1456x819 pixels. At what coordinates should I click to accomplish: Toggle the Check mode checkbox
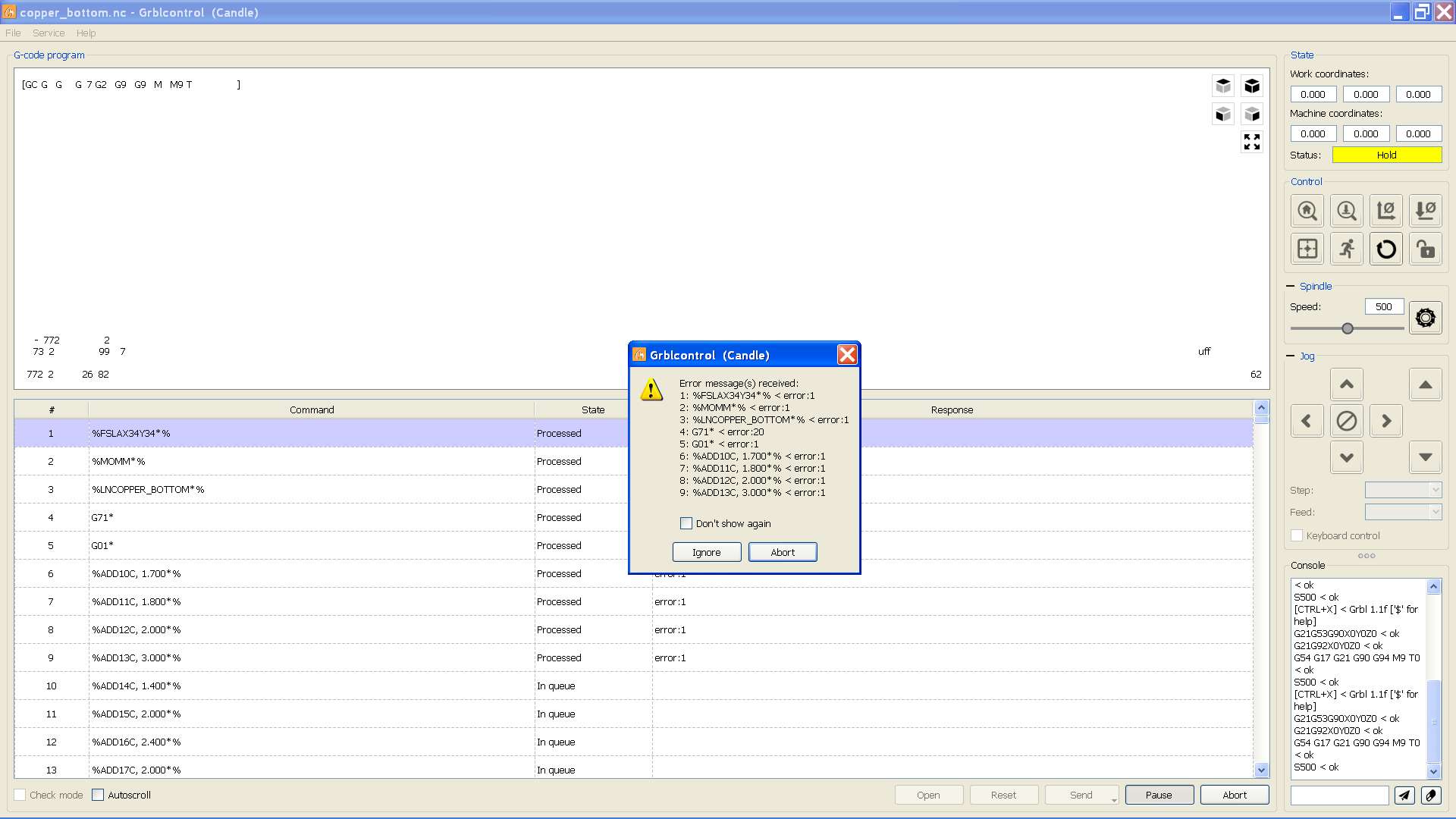pyautogui.click(x=20, y=795)
